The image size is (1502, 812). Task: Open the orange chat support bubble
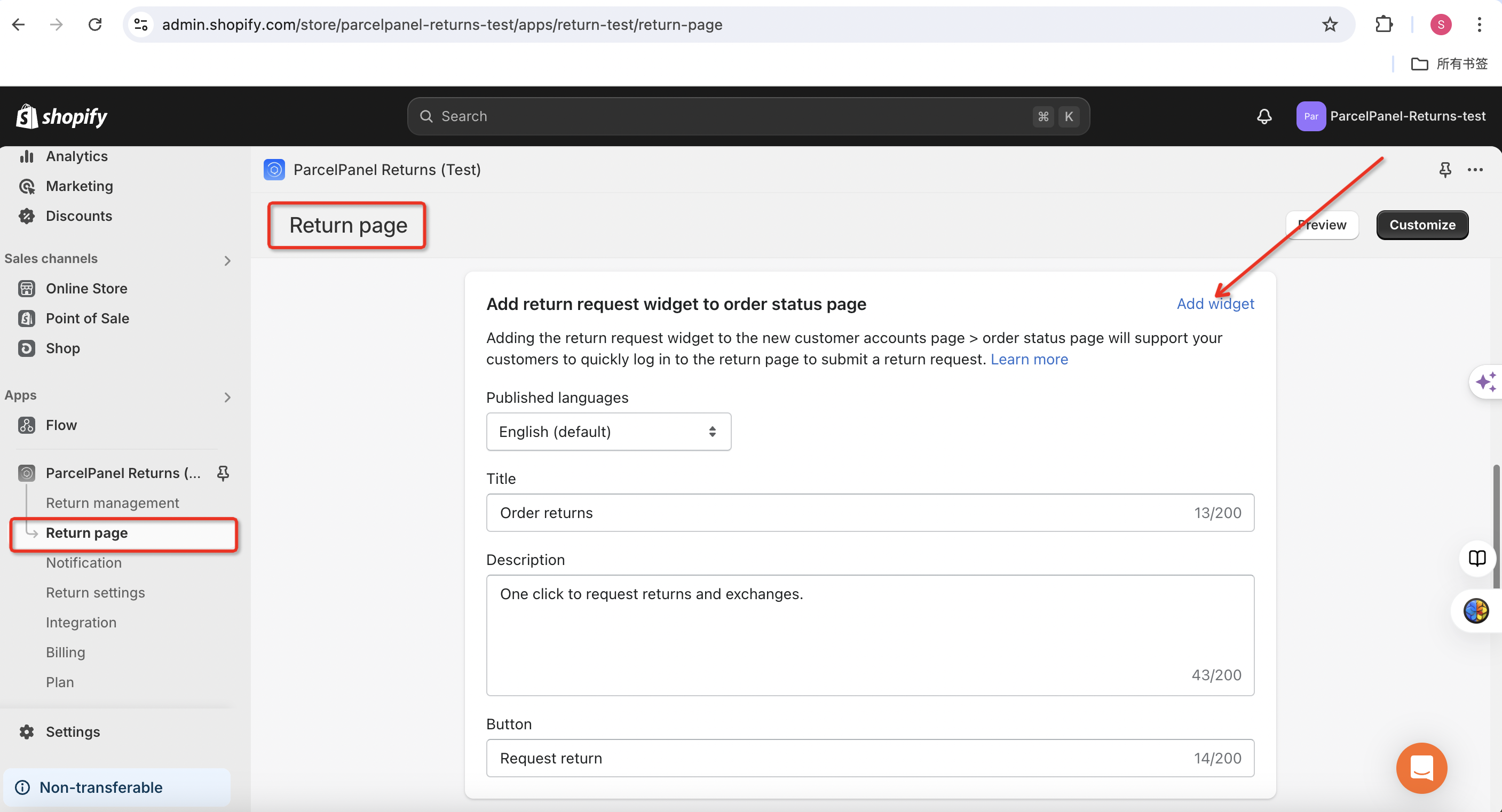(x=1421, y=768)
